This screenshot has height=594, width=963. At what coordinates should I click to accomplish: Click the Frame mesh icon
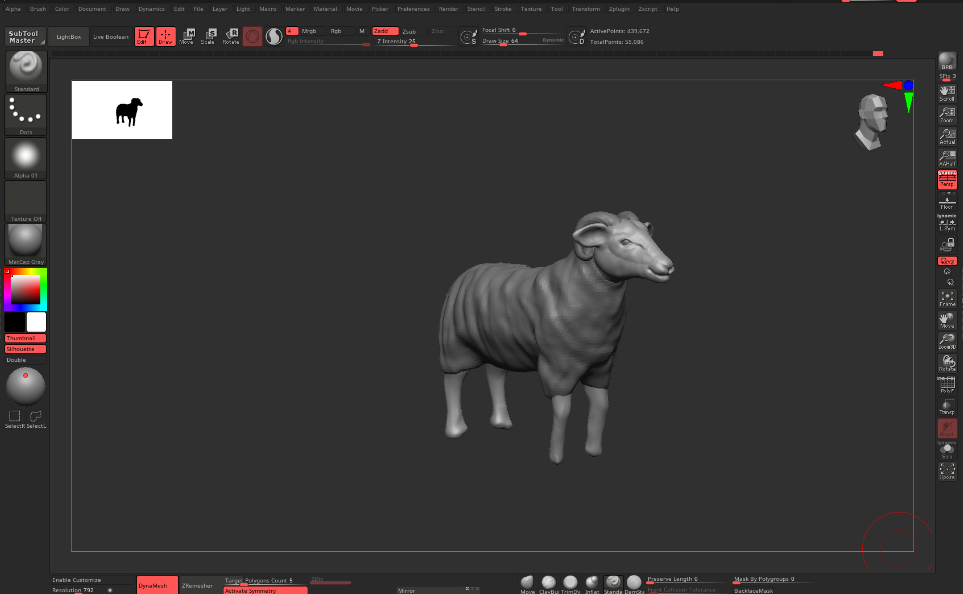click(x=946, y=298)
